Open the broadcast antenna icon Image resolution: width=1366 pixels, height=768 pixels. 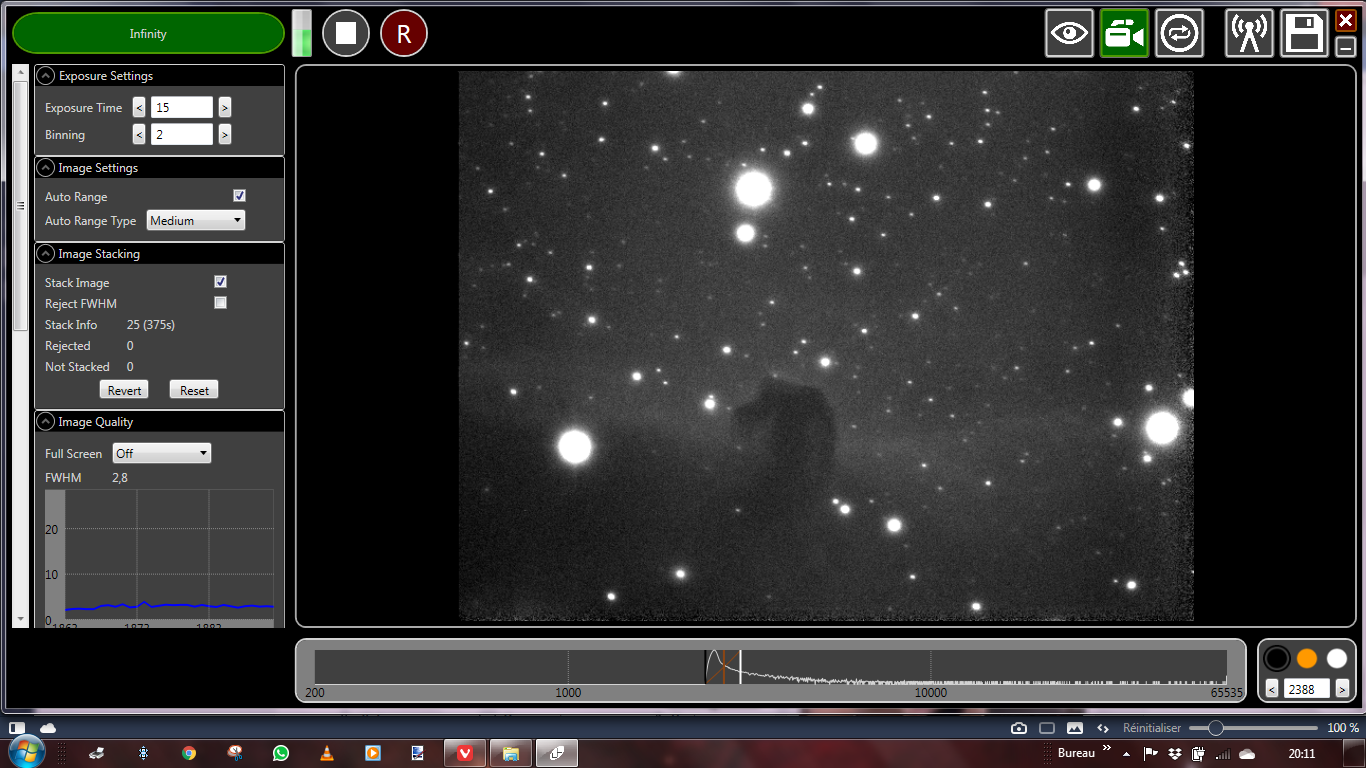pyautogui.click(x=1250, y=33)
